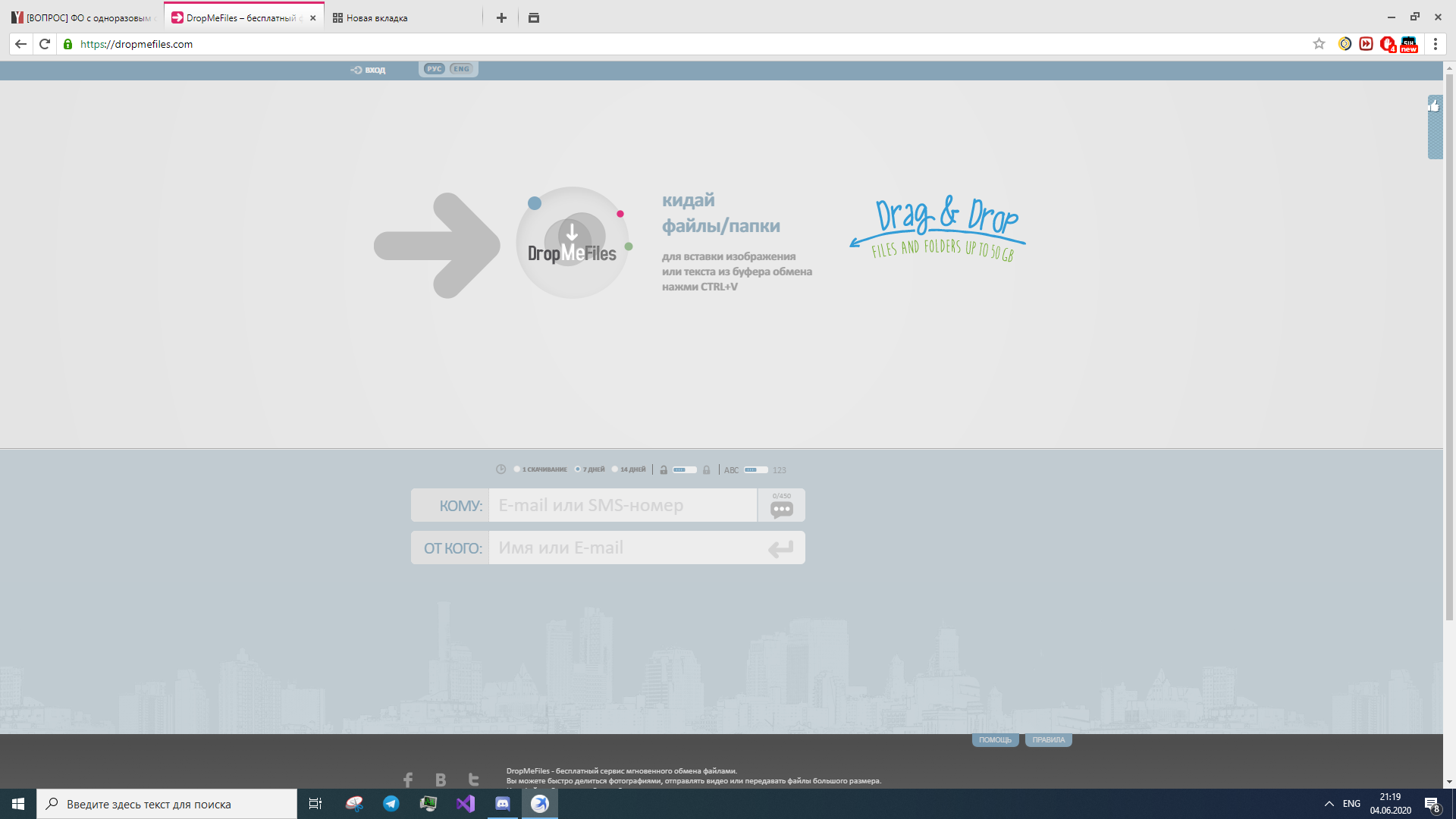Viewport: 1456px width, 819px height.
Task: Click the page vertical scrollbar
Action: [1449, 347]
